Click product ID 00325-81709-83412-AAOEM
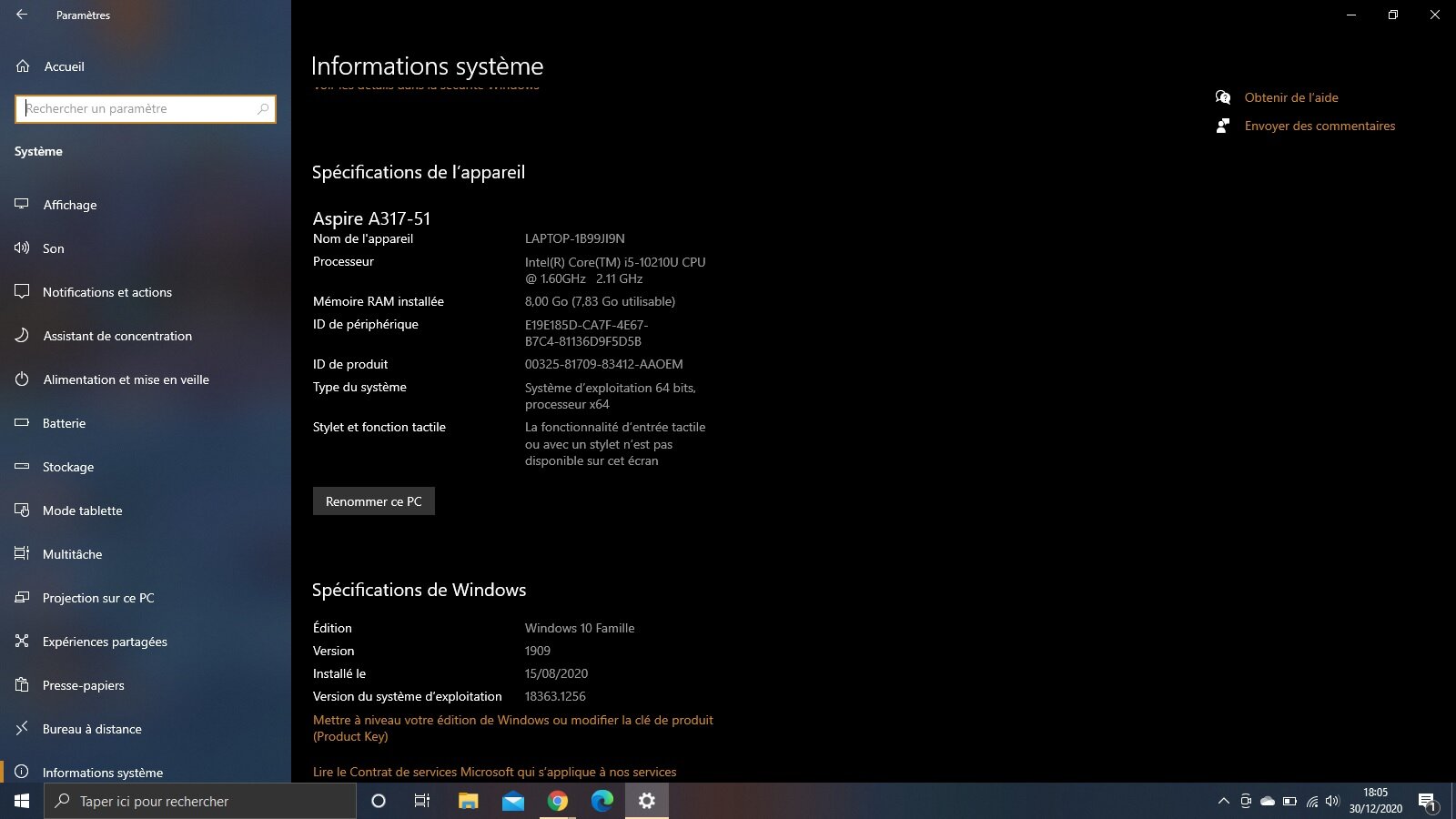 [x=604, y=364]
